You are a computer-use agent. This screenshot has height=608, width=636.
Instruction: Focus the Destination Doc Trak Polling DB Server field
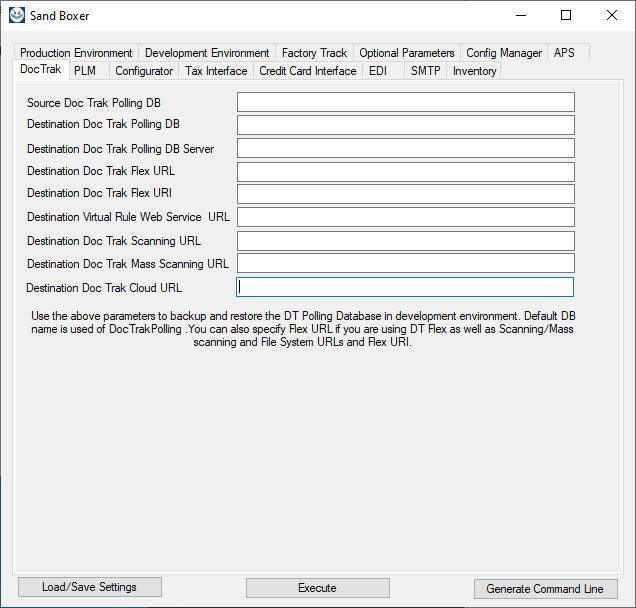coord(405,148)
